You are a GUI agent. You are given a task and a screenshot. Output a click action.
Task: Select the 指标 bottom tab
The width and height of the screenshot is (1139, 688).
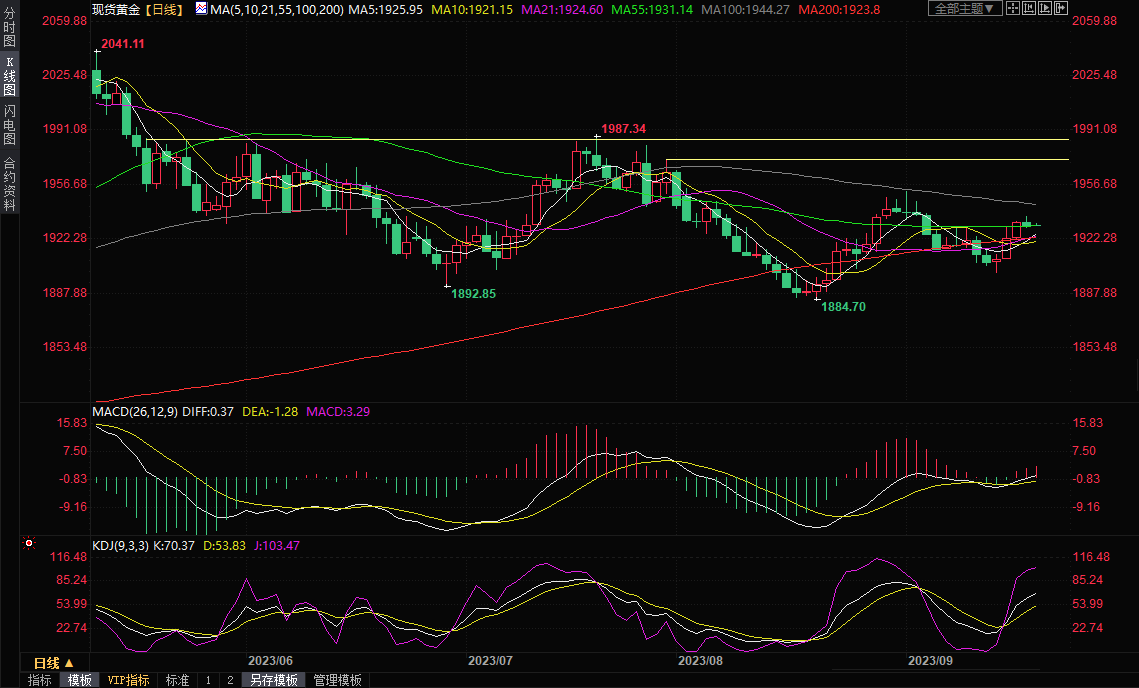pyautogui.click(x=40, y=680)
